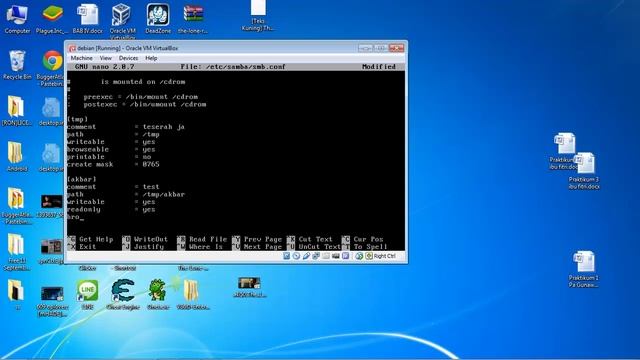This screenshot has height=360, width=640.
Task: Click the preexec = /bin/mount /cdrom line
Action: coord(140,97)
